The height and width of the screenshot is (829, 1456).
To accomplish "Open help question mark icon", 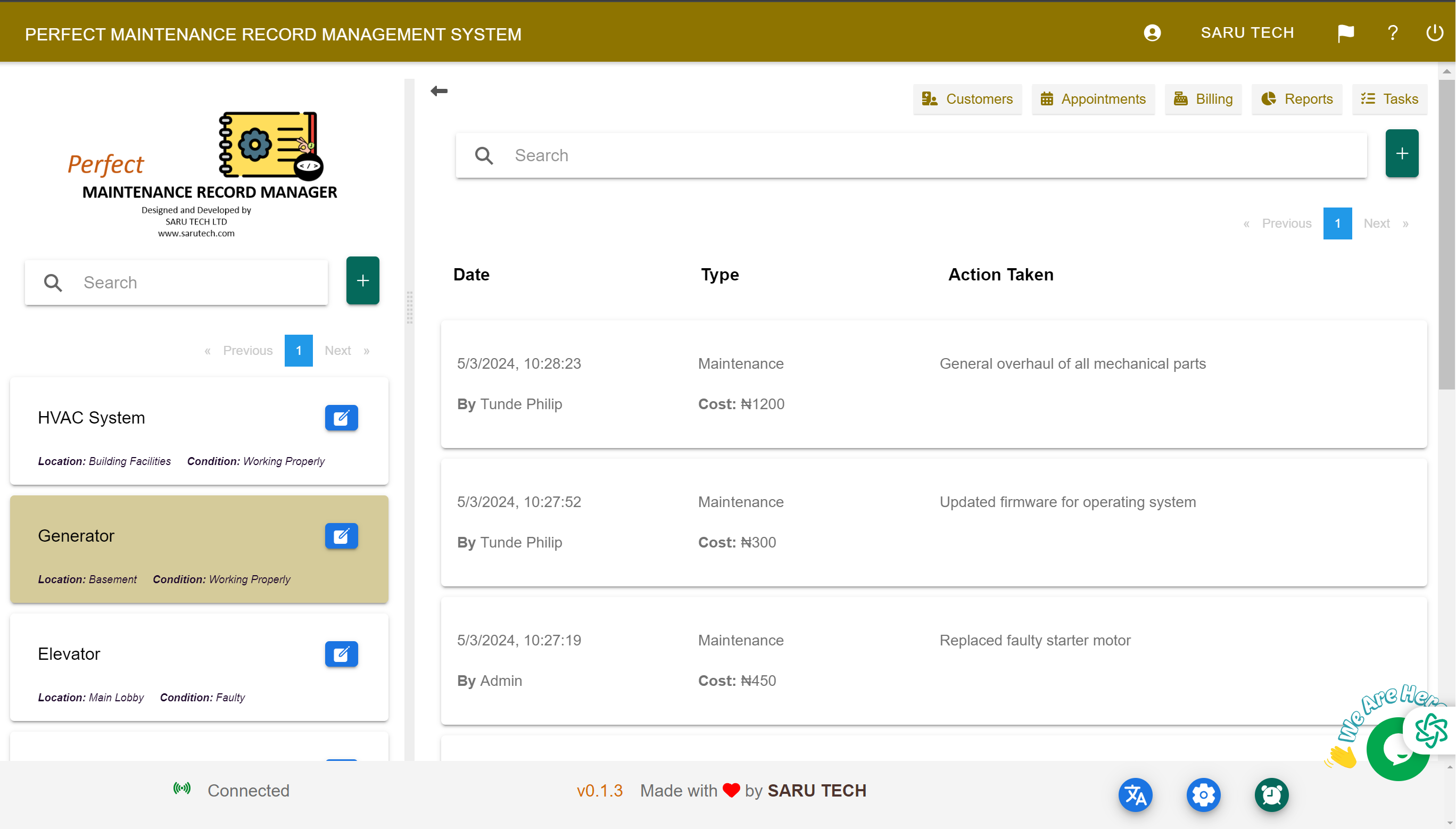I will (1393, 33).
